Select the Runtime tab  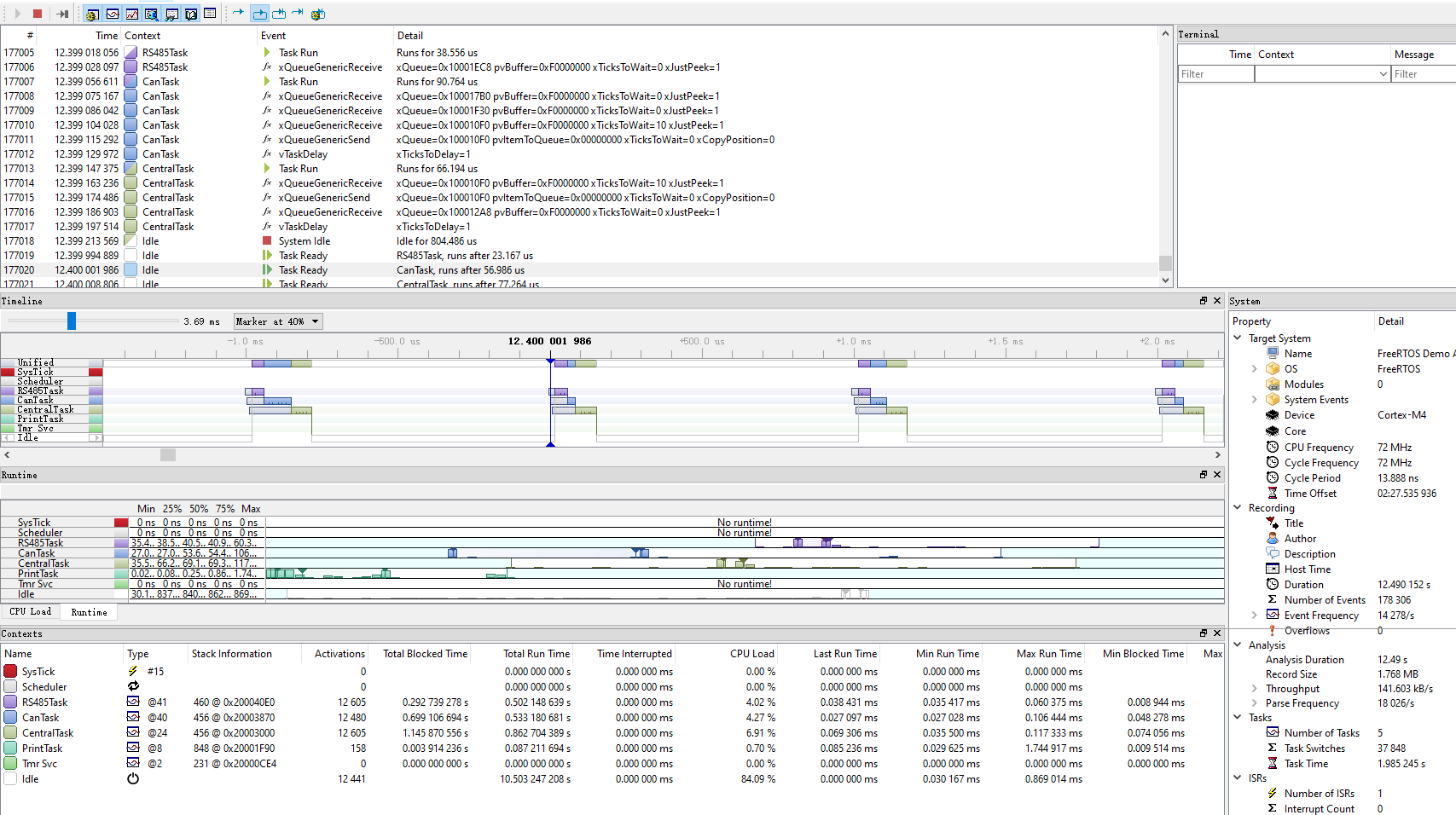(x=88, y=611)
